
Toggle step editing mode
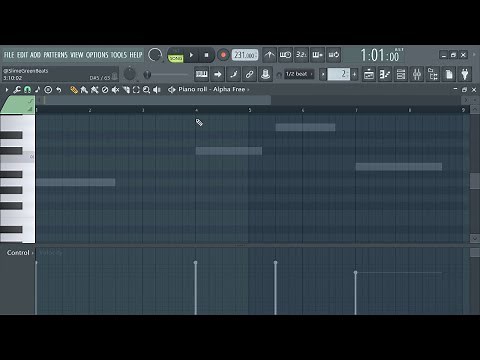[233, 74]
